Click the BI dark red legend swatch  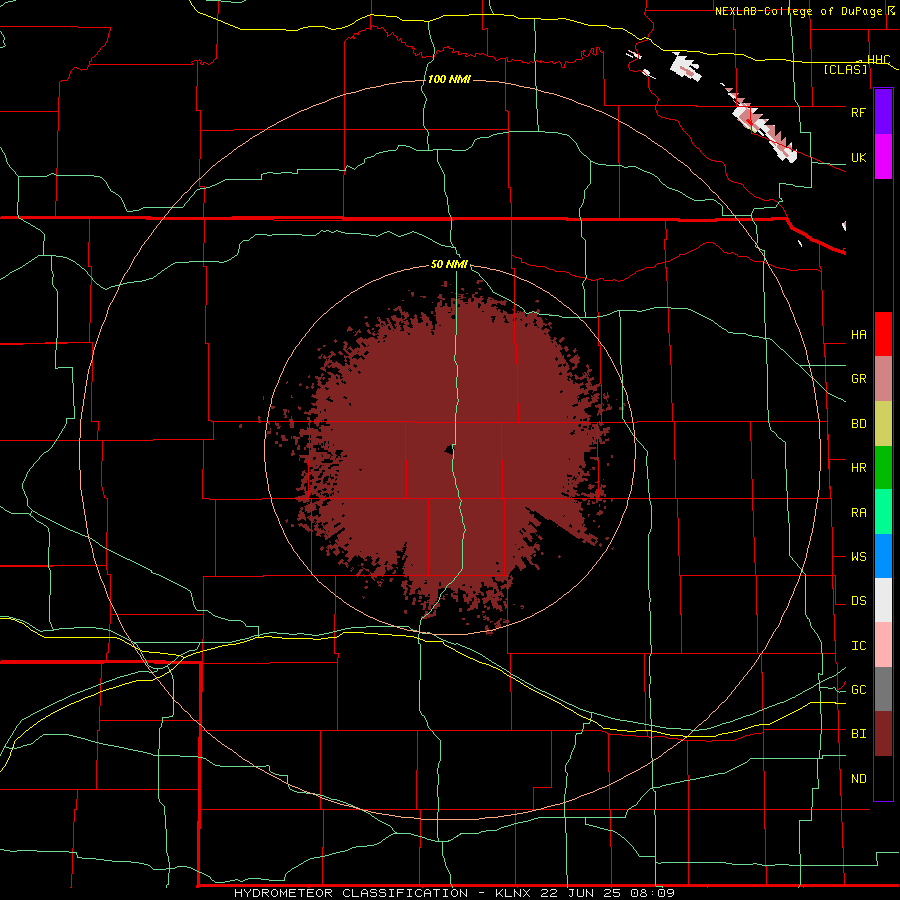(x=883, y=734)
